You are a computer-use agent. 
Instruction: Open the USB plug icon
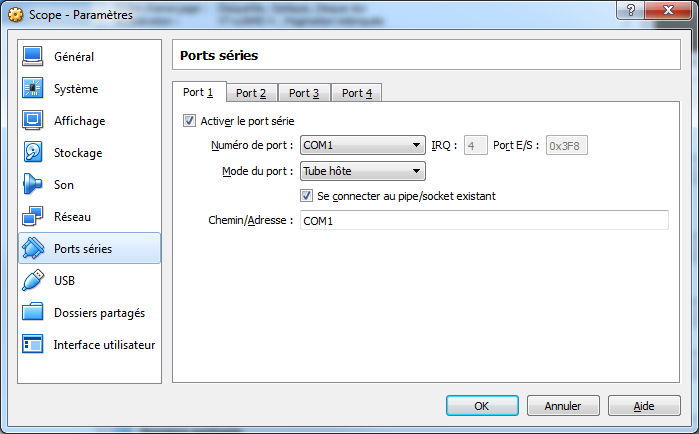tap(33, 281)
